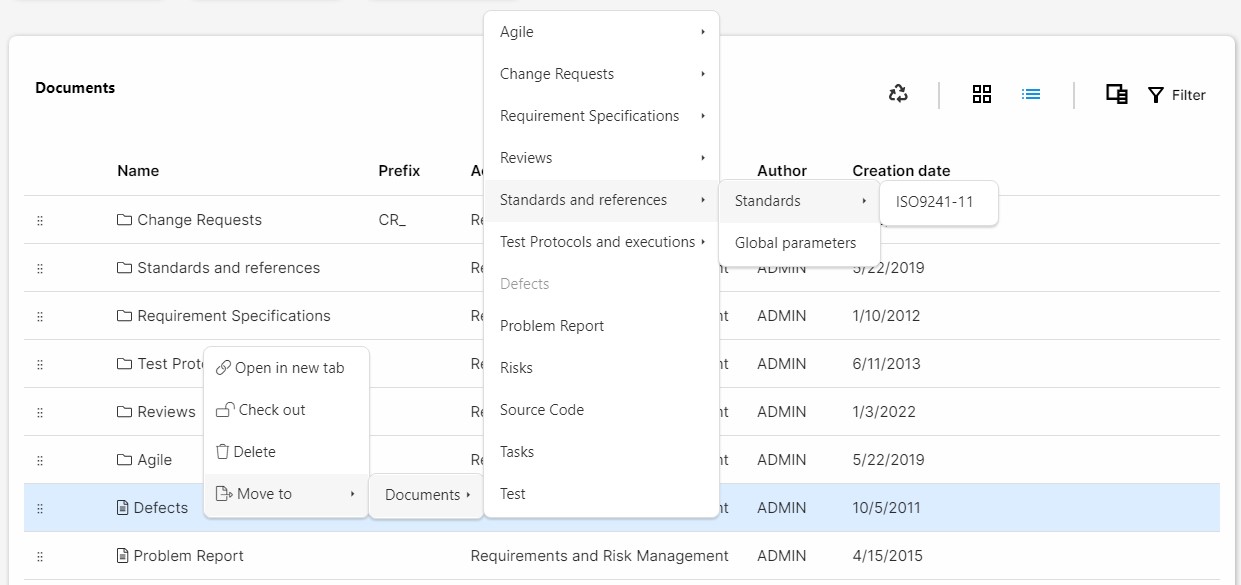This screenshot has height=585, width=1241.
Task: Expand the Move to submenu
Action: [286, 494]
